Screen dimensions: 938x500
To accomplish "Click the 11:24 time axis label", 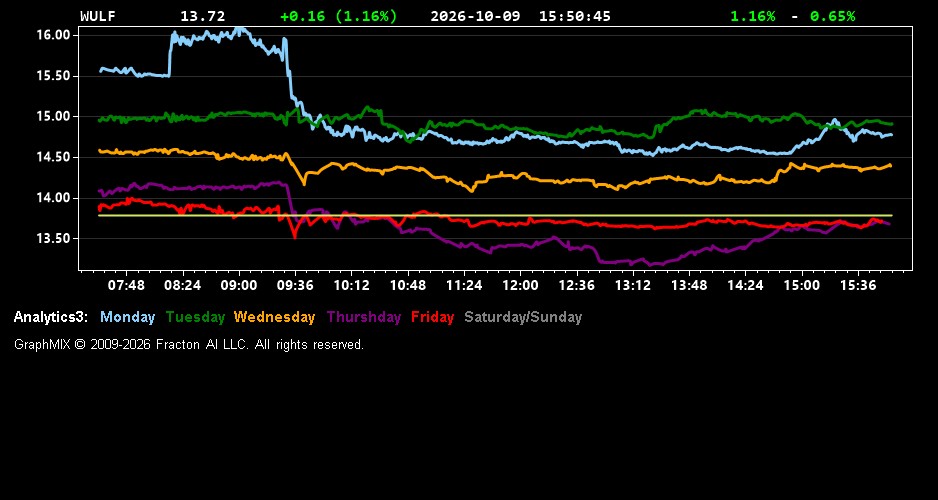I will point(464,286).
